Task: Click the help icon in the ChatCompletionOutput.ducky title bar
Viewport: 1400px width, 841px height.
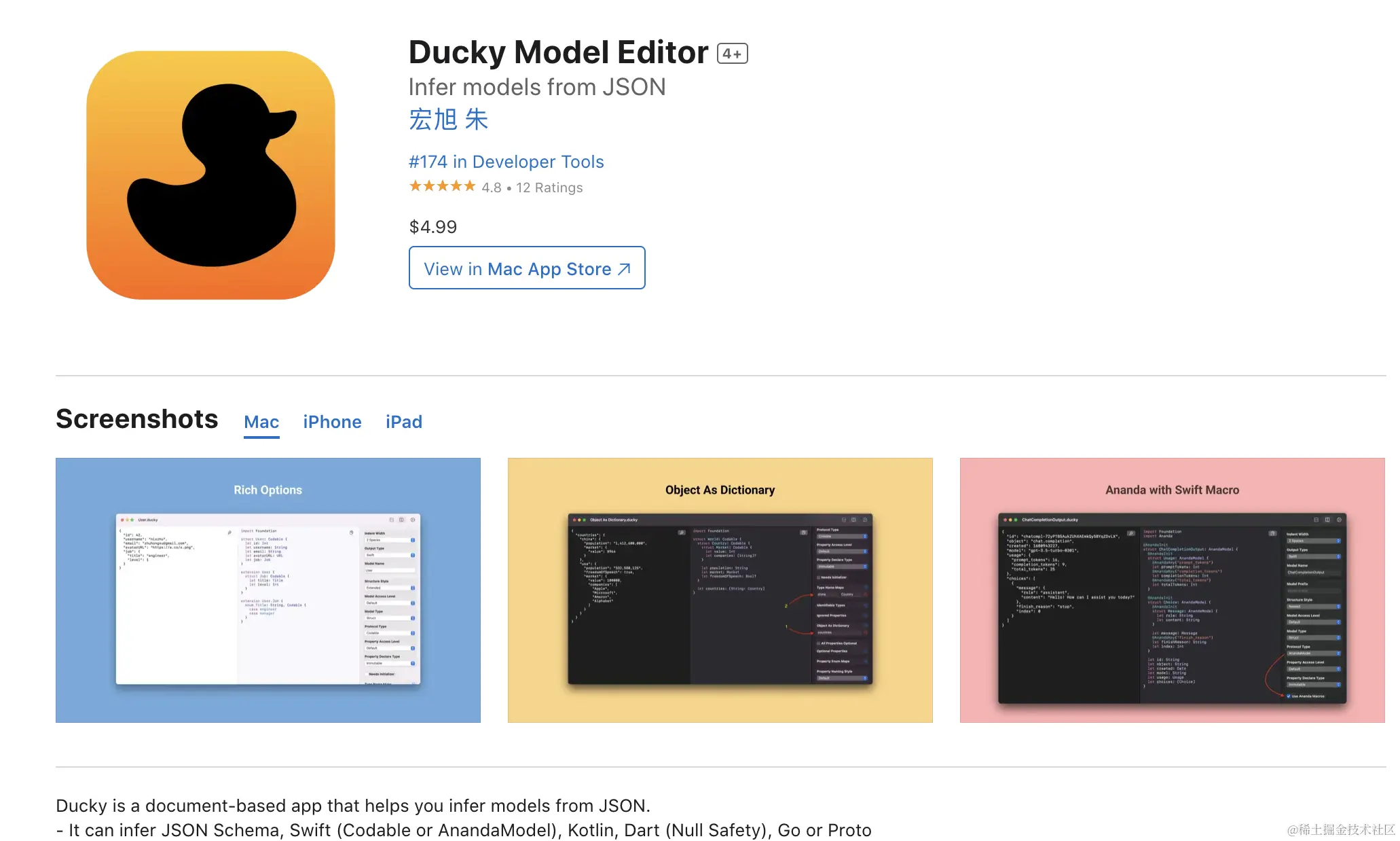Action: pos(1339,520)
